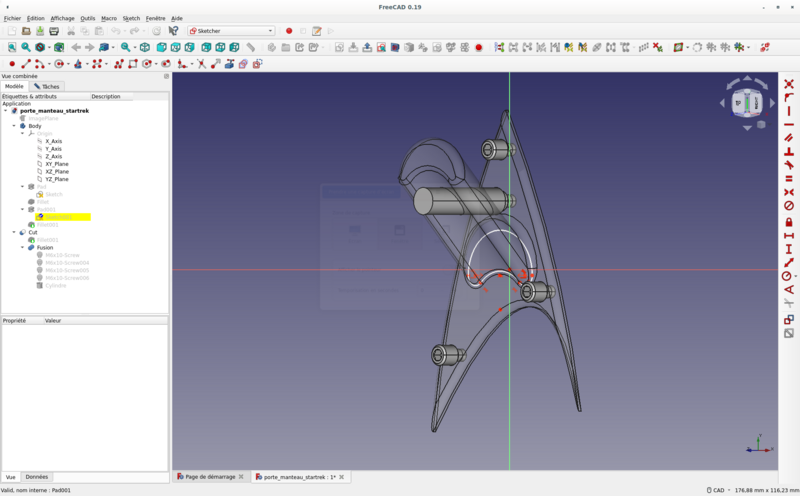Open the circle tool dropdown arrow
This screenshot has width=800, height=496.
coord(68,64)
